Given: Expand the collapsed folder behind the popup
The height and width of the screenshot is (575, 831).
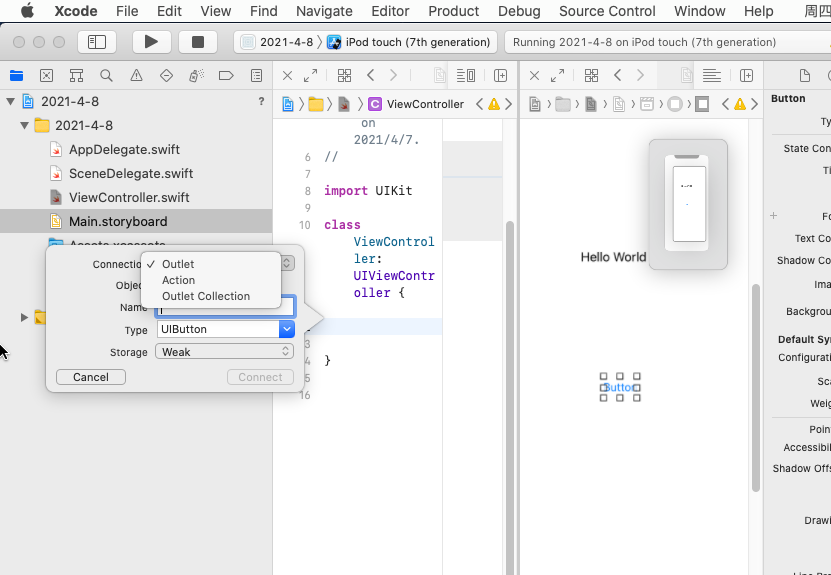Looking at the screenshot, I should click(24, 317).
